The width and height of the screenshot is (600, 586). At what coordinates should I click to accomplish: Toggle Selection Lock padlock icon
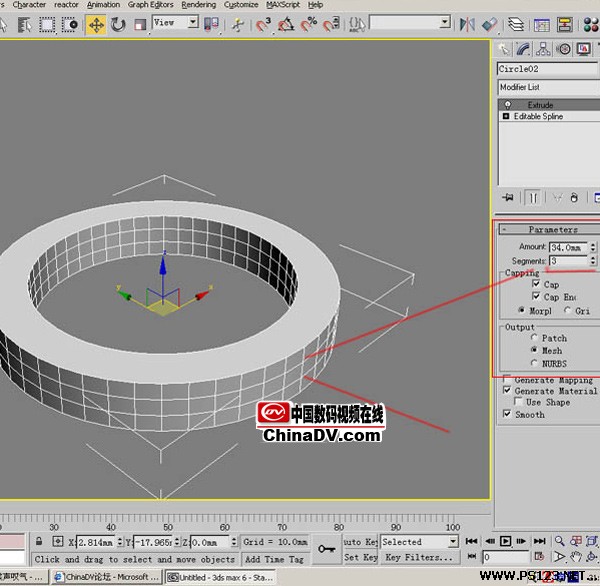click(x=39, y=542)
